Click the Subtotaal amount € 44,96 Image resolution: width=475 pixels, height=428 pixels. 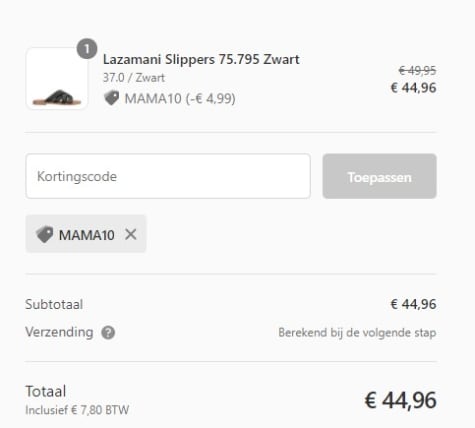pos(414,304)
